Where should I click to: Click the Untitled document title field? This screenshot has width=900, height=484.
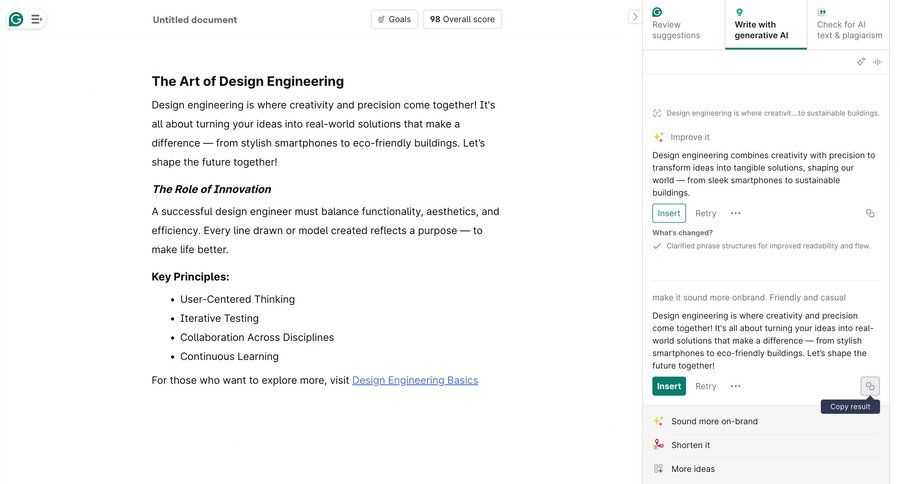tap(195, 20)
